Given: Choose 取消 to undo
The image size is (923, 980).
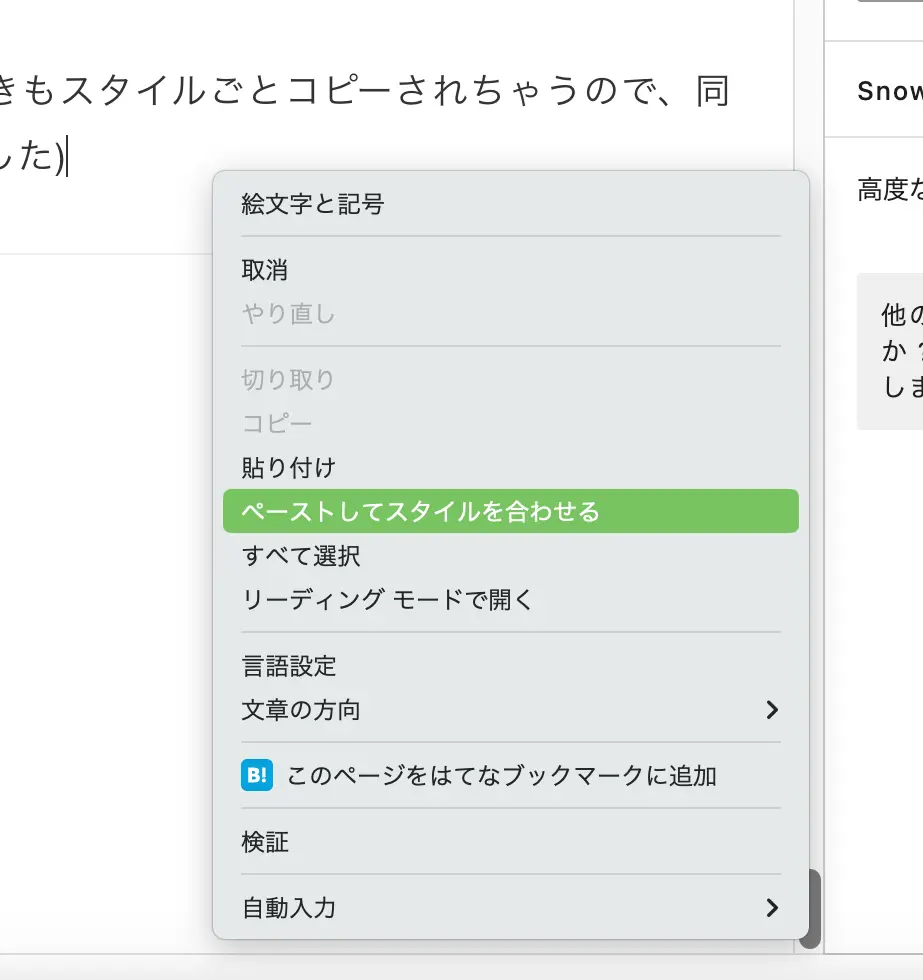Looking at the screenshot, I should [x=265, y=270].
